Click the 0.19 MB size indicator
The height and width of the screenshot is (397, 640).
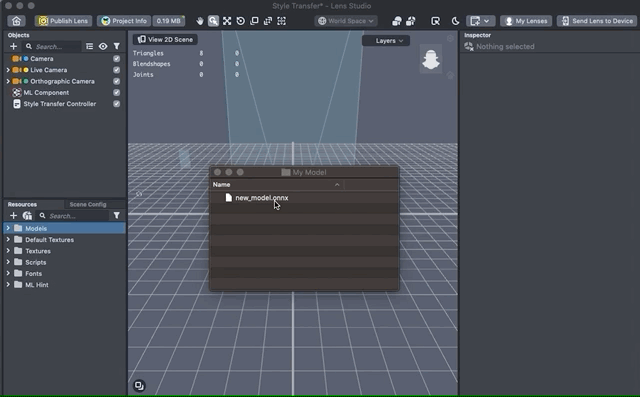click(169, 21)
